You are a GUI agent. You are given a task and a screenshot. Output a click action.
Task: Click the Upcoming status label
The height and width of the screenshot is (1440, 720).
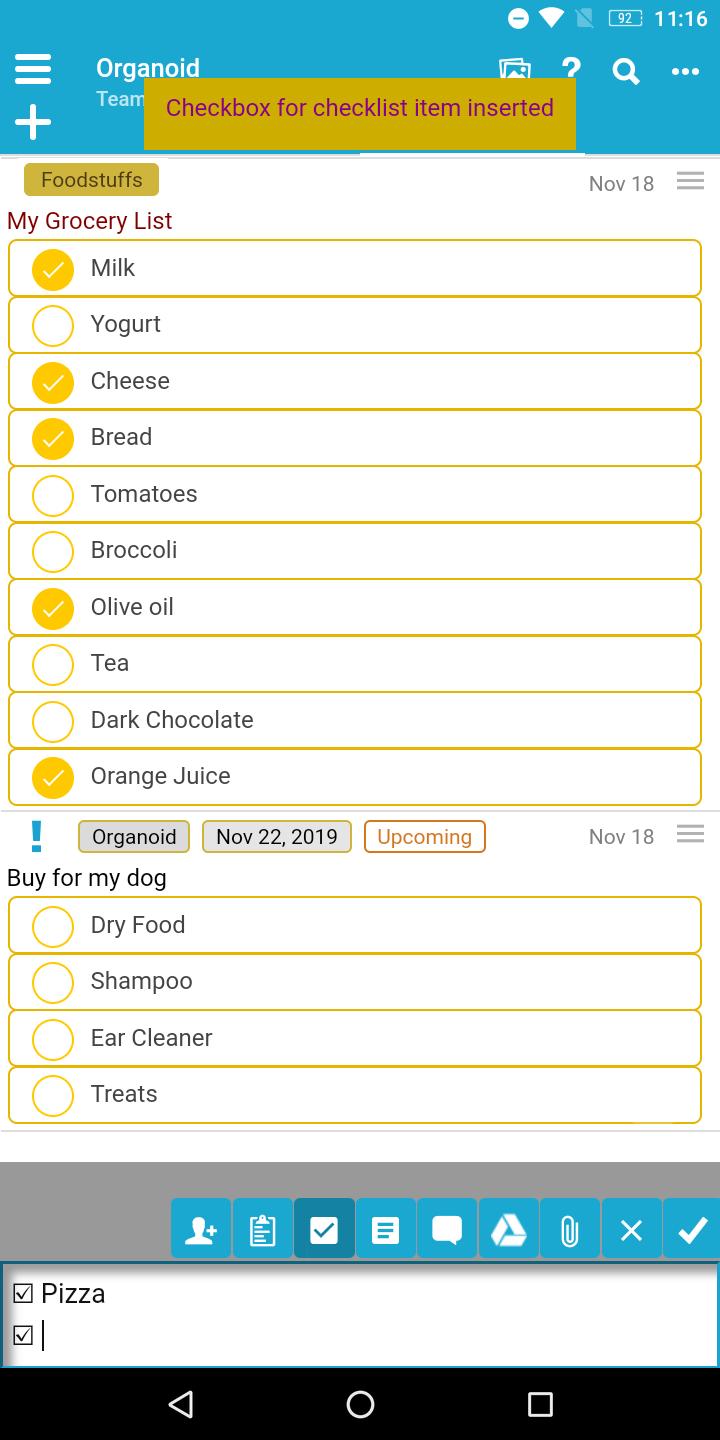click(x=424, y=837)
